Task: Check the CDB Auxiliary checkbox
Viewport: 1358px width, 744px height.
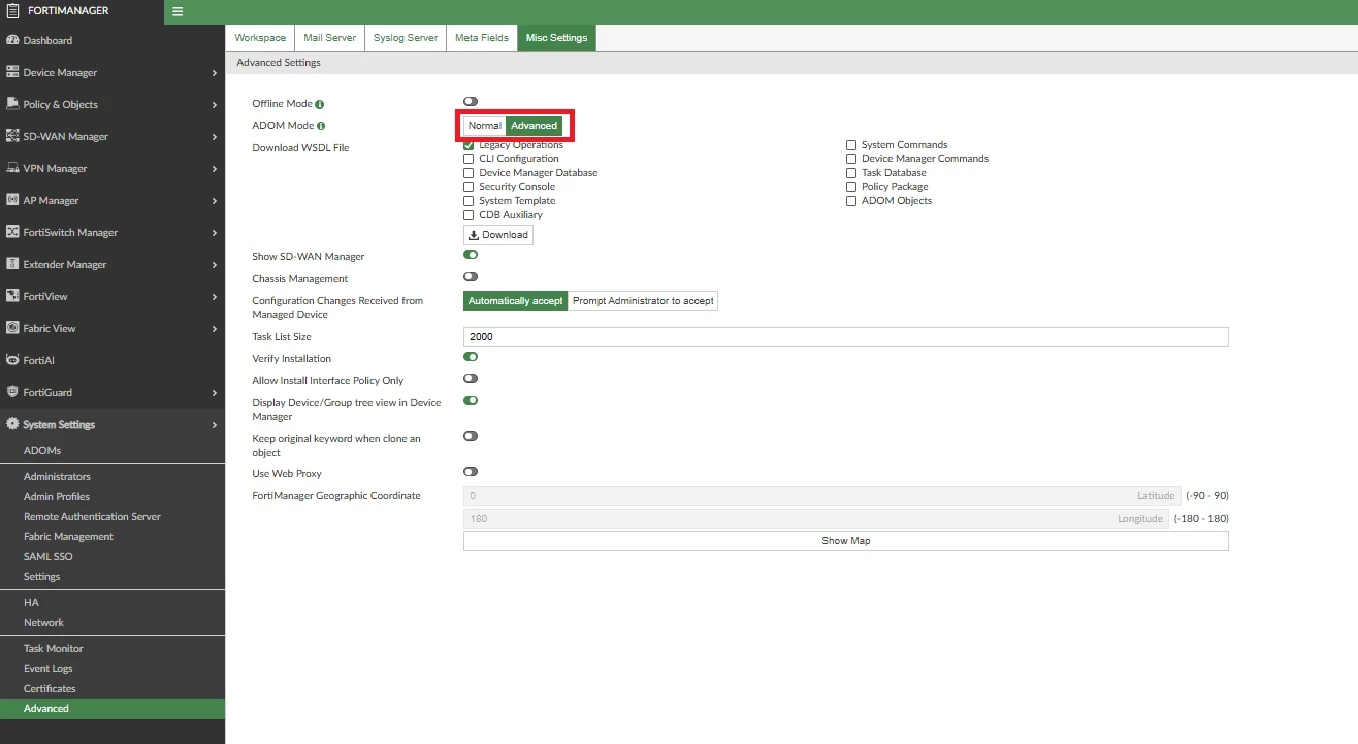Action: [x=468, y=215]
